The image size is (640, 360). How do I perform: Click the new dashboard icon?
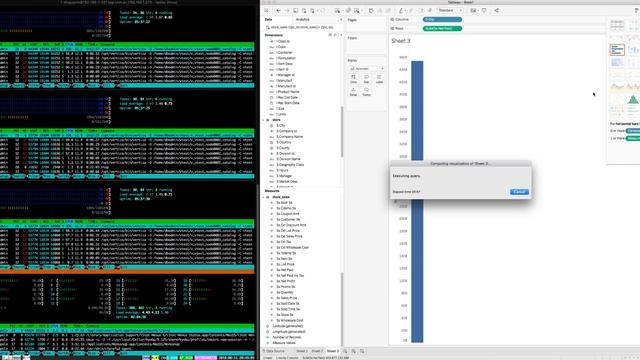353,351
